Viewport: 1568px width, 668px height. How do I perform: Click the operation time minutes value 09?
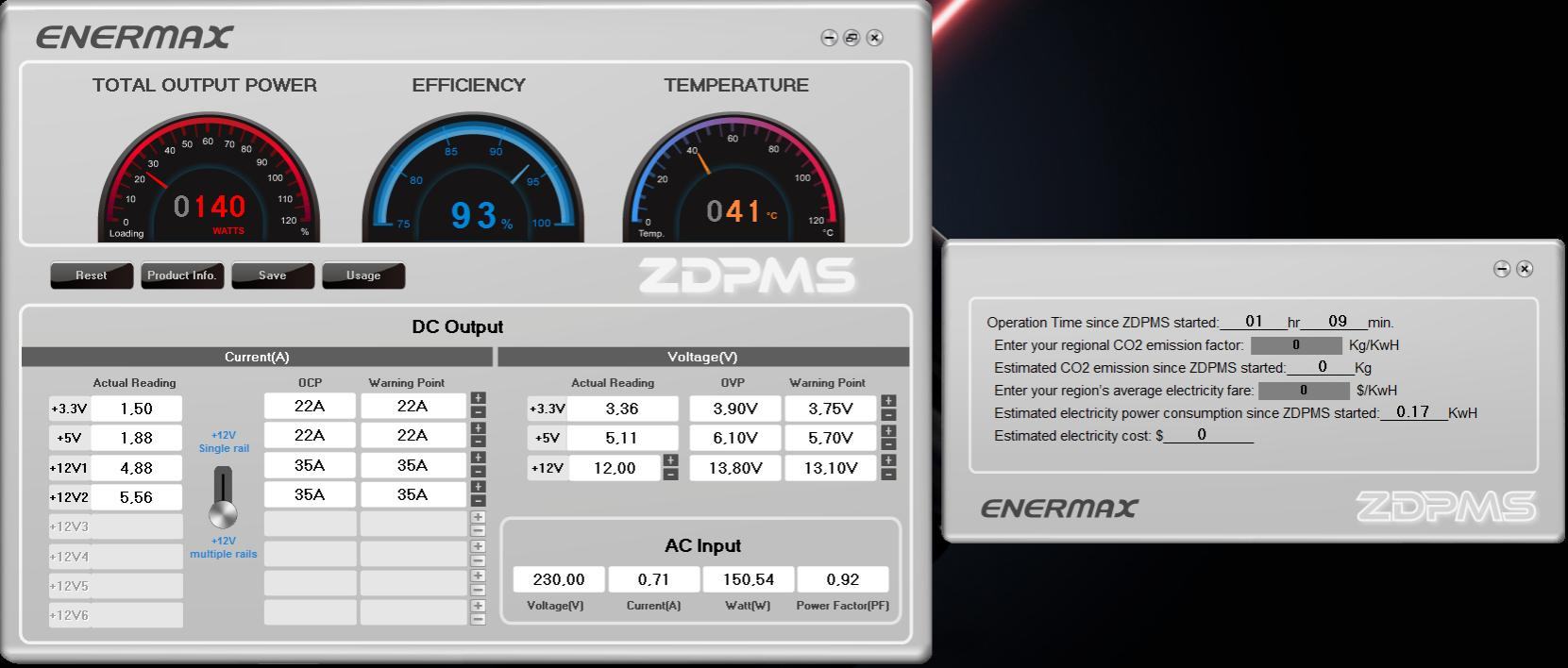[1338, 322]
